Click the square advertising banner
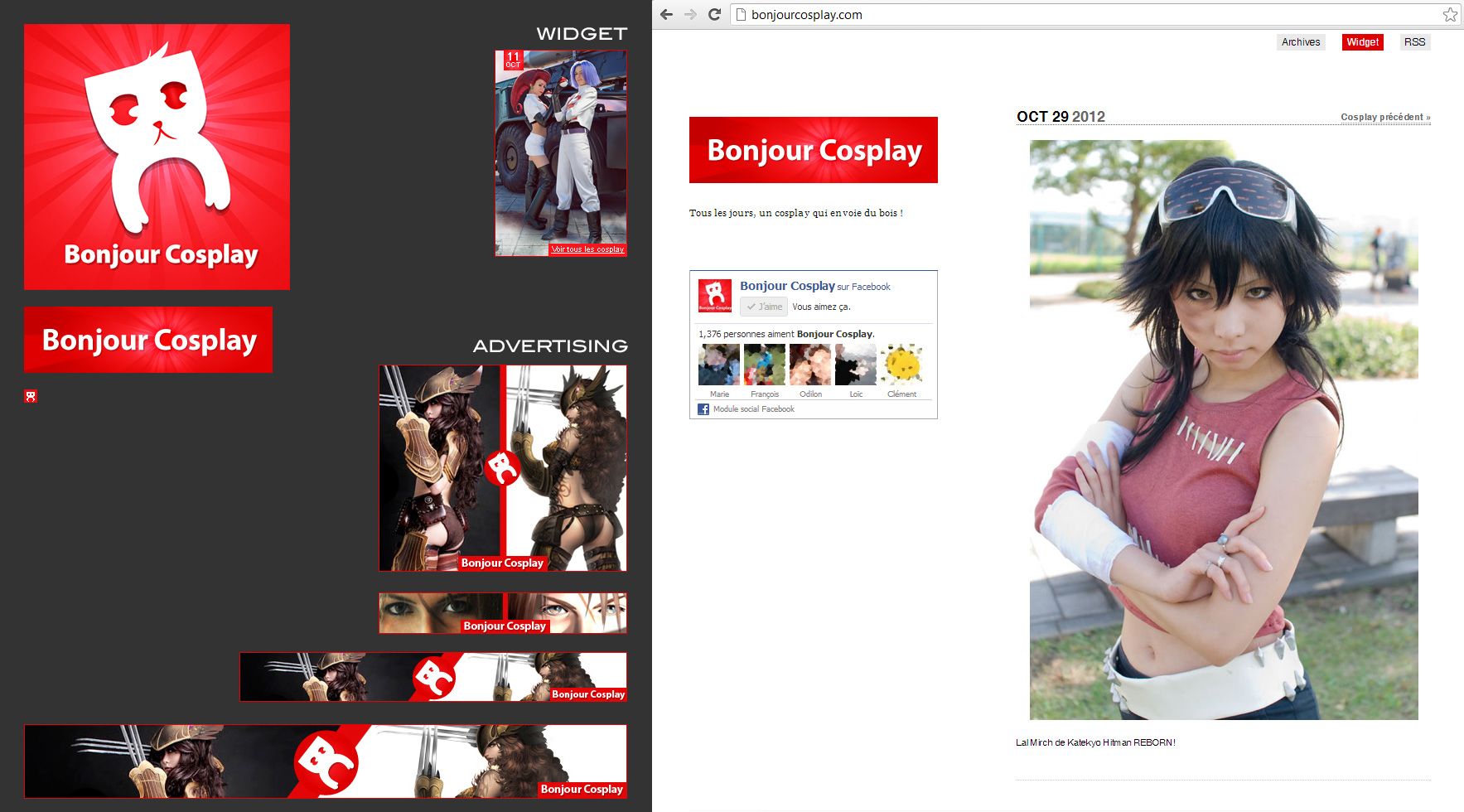Screen dimensions: 1464x812 [503, 468]
